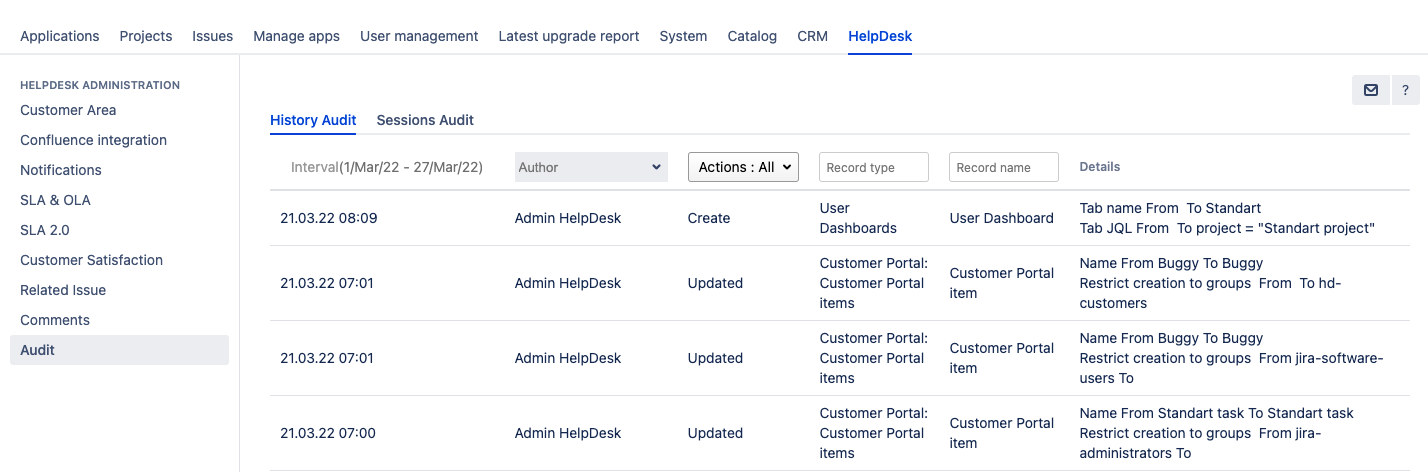Select the History Audit tab
This screenshot has width=1428, height=472.
coord(313,120)
